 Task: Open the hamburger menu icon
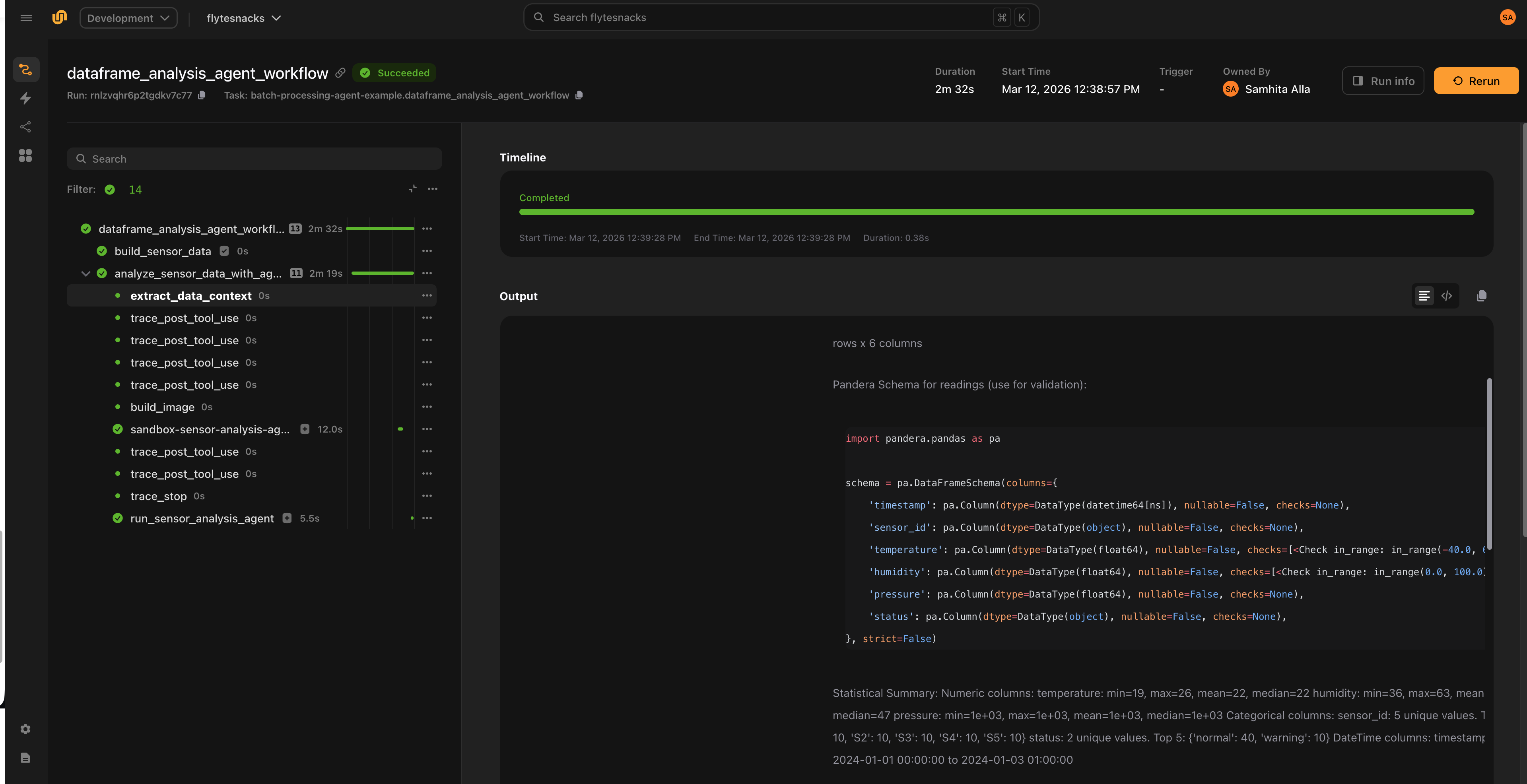[26, 18]
